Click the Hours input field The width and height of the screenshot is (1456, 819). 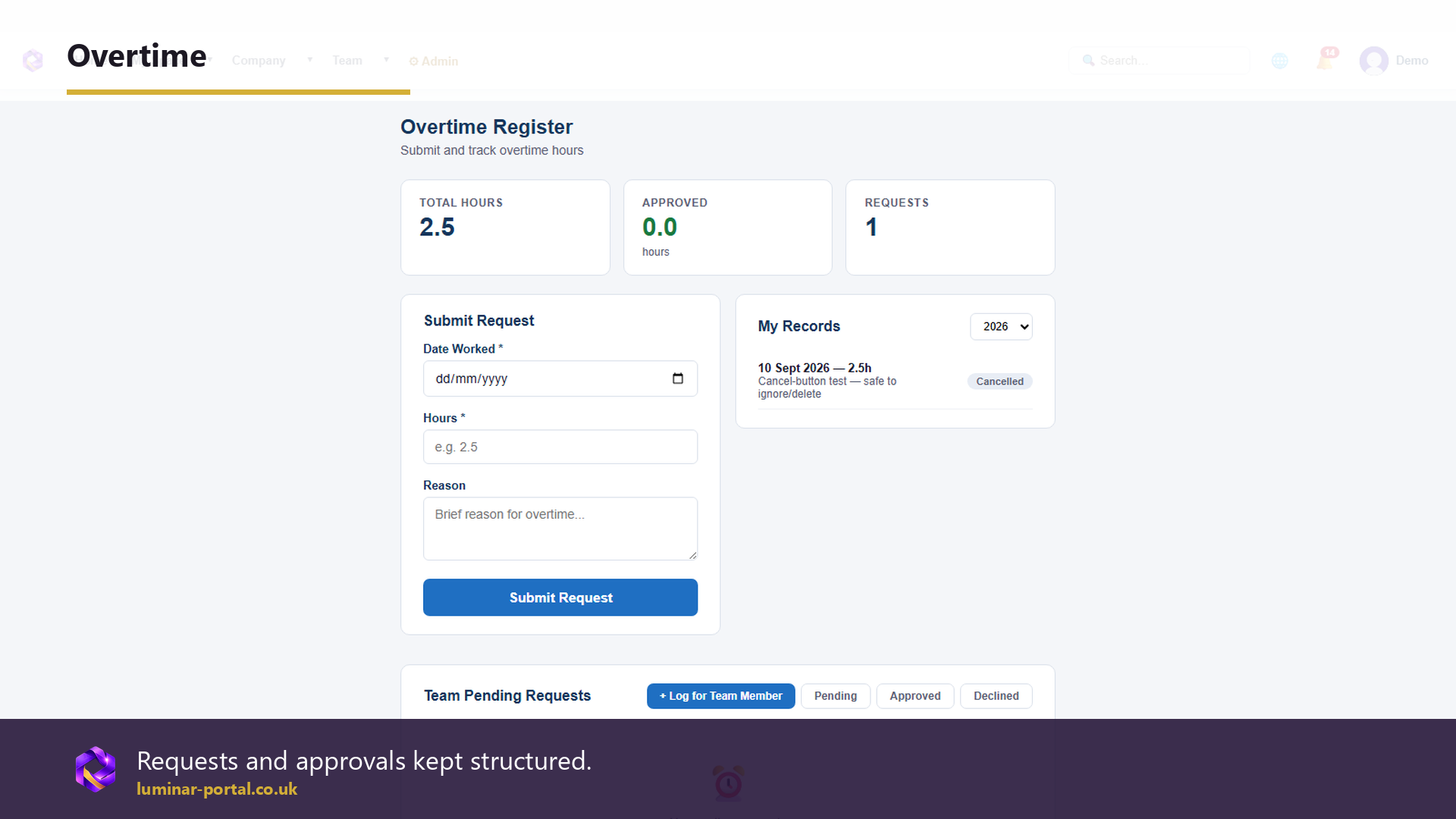pos(560,447)
